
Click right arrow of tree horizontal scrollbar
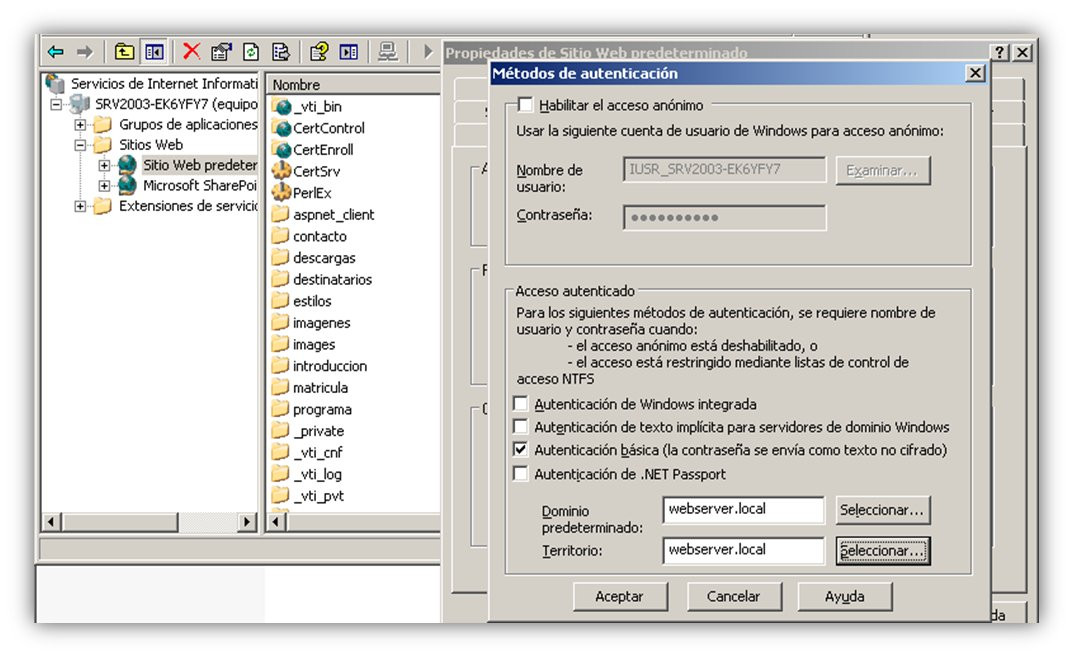tap(247, 522)
